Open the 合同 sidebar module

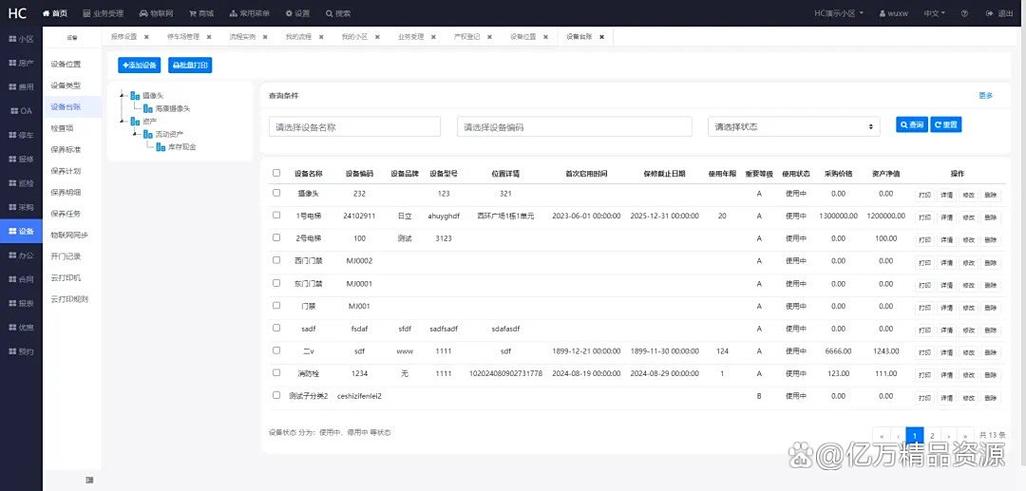pyautogui.click(x=21, y=280)
